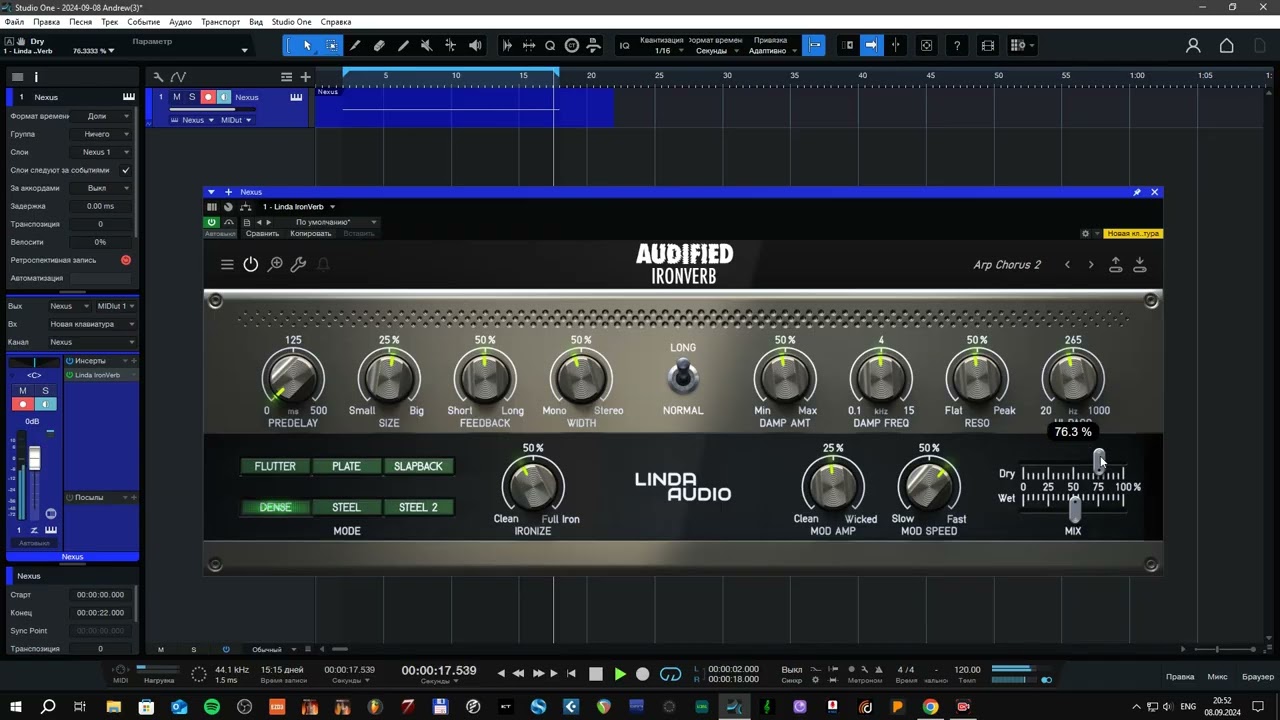
Task: Flip the LONG/NORMAL toggle switch
Action: tap(684, 377)
